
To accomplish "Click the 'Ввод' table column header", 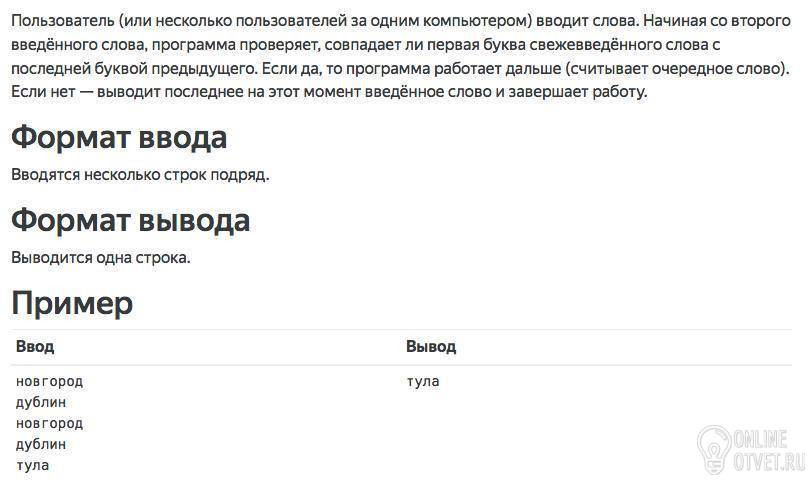I will point(35,346).
